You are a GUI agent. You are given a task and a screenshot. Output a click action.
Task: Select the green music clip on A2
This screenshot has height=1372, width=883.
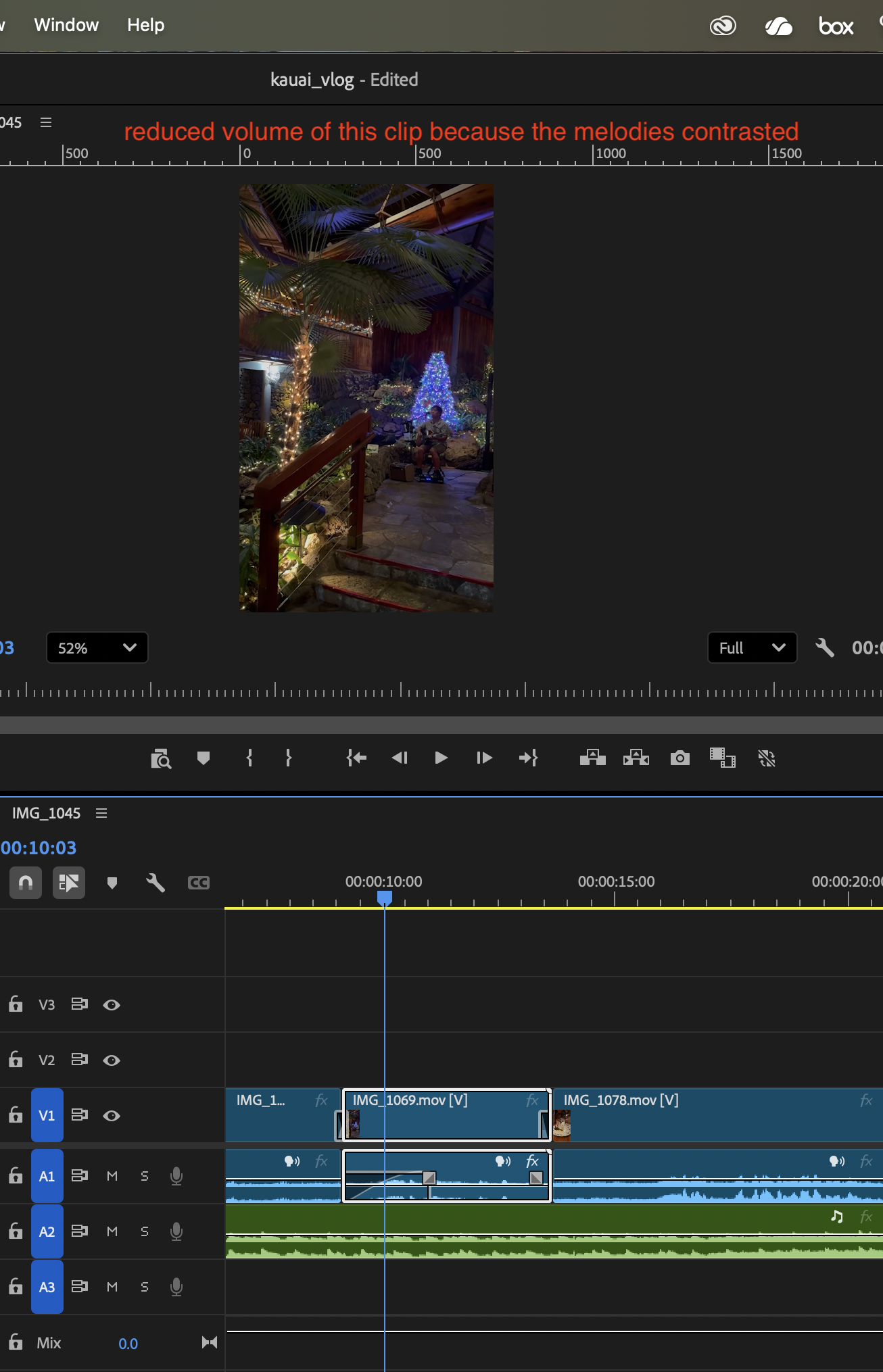(x=554, y=1231)
